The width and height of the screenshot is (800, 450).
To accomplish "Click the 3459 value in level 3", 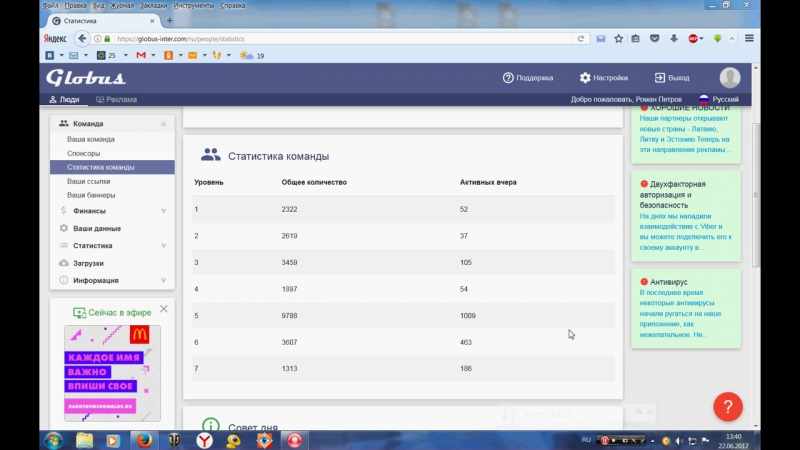I will (289, 263).
